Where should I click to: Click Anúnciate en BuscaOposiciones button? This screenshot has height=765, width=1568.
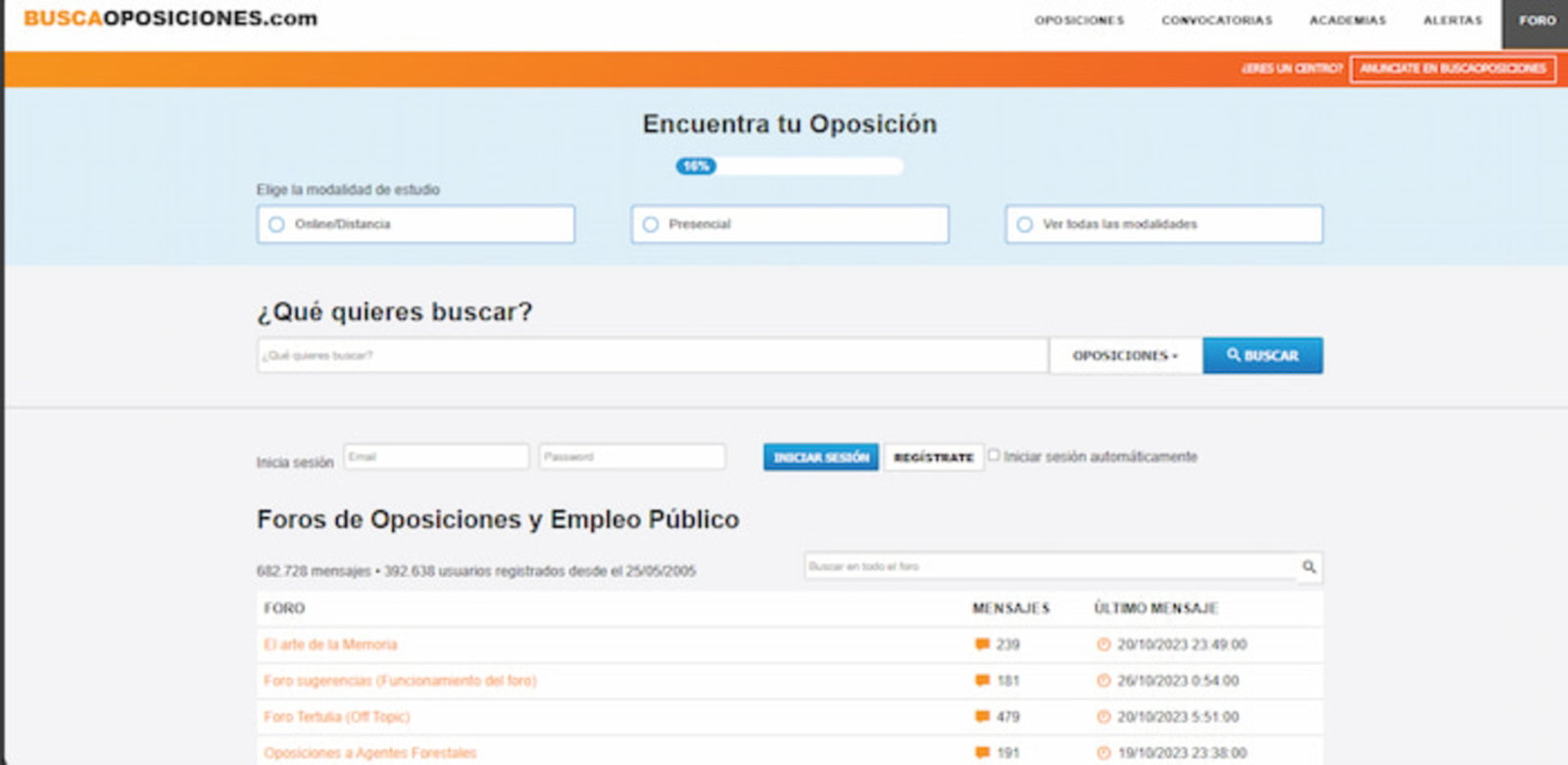[x=1452, y=69]
